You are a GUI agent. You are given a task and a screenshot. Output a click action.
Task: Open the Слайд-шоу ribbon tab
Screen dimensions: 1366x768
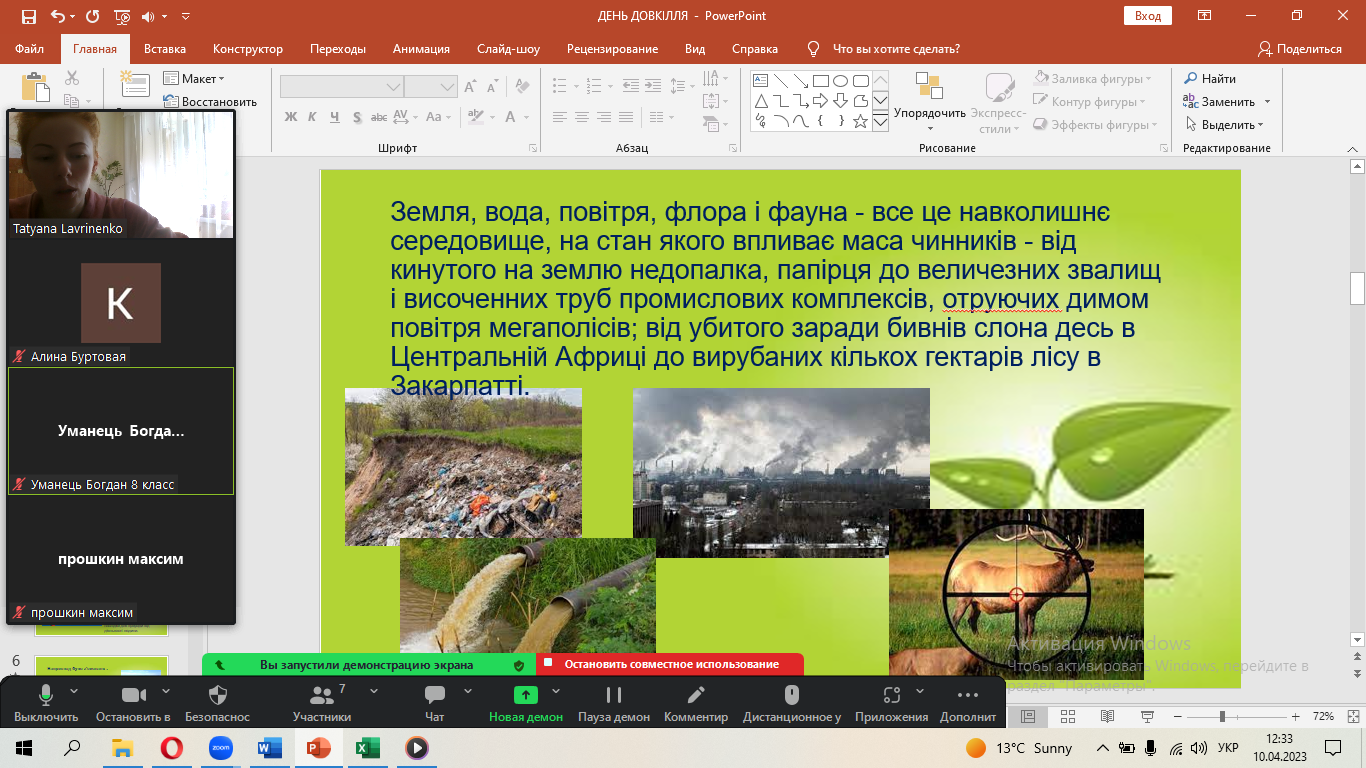point(508,49)
